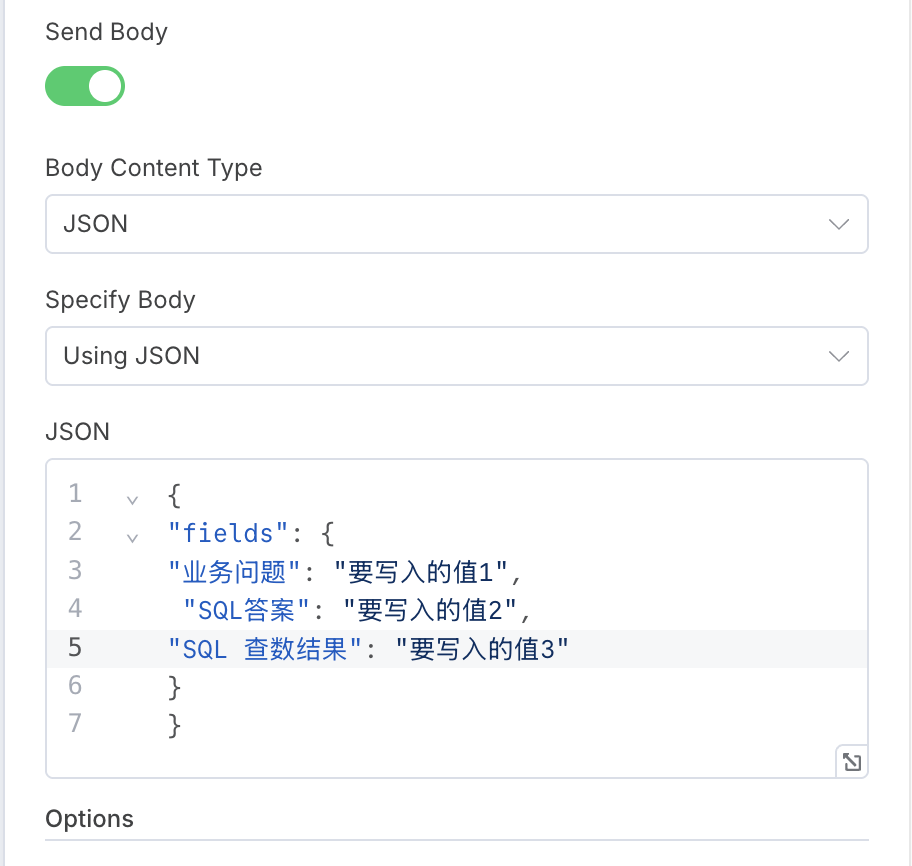Image resolution: width=912 pixels, height=866 pixels.
Task: Click the "SQL 查数结果" key text
Action: pyautogui.click(x=264, y=648)
